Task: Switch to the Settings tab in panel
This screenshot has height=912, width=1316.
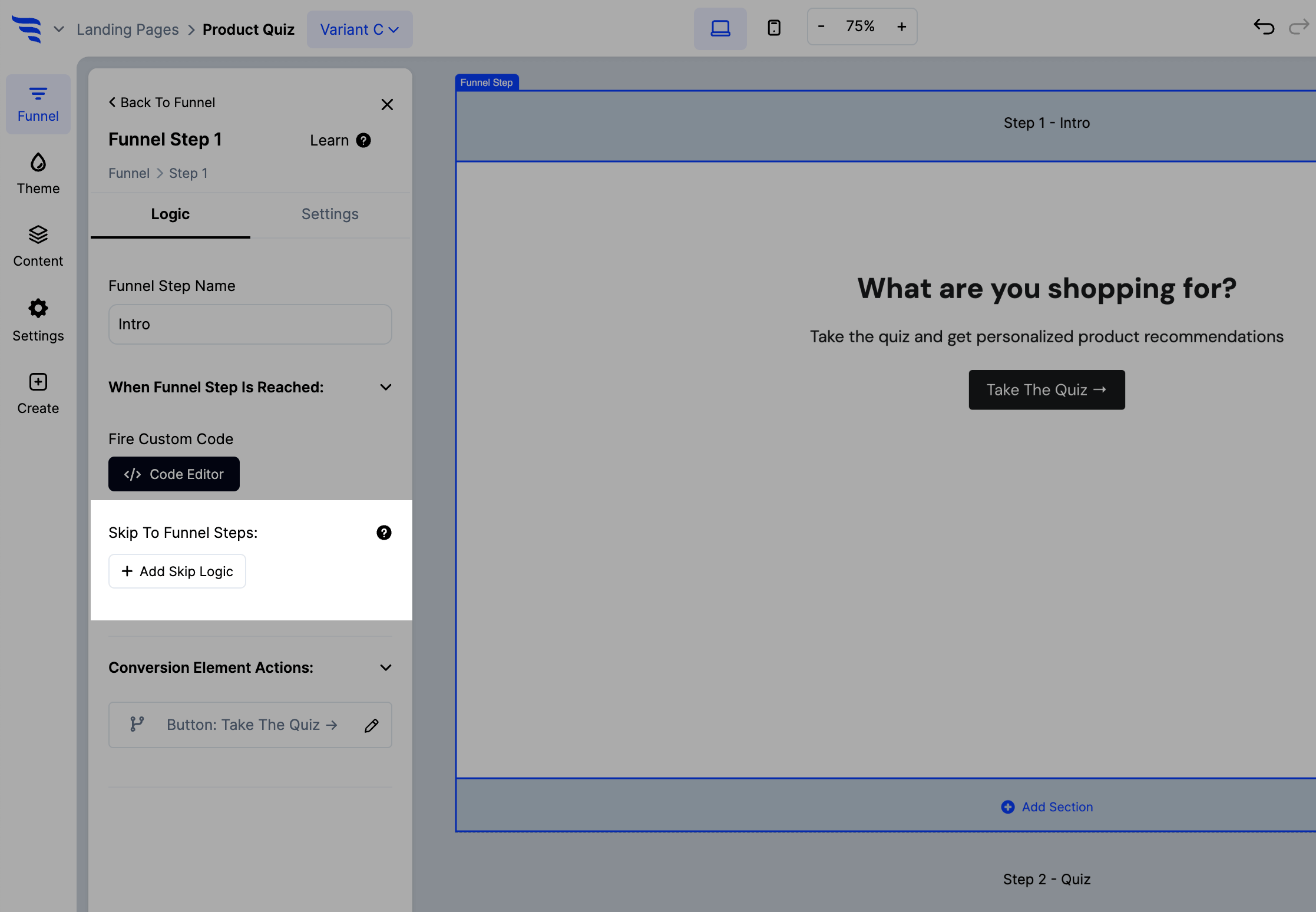Action: 330,214
